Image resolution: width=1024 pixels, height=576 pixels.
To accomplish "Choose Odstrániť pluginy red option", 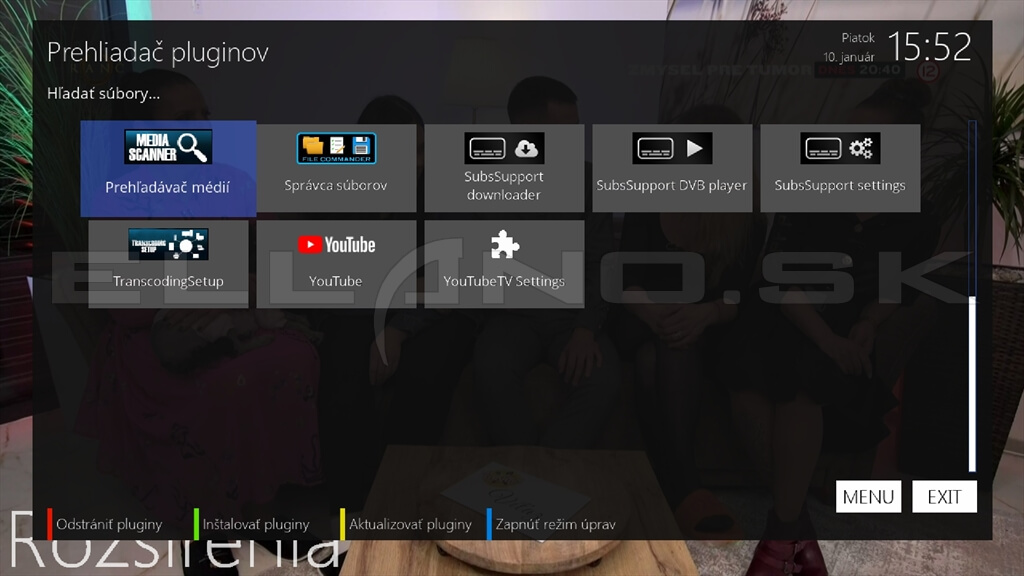I will (109, 524).
